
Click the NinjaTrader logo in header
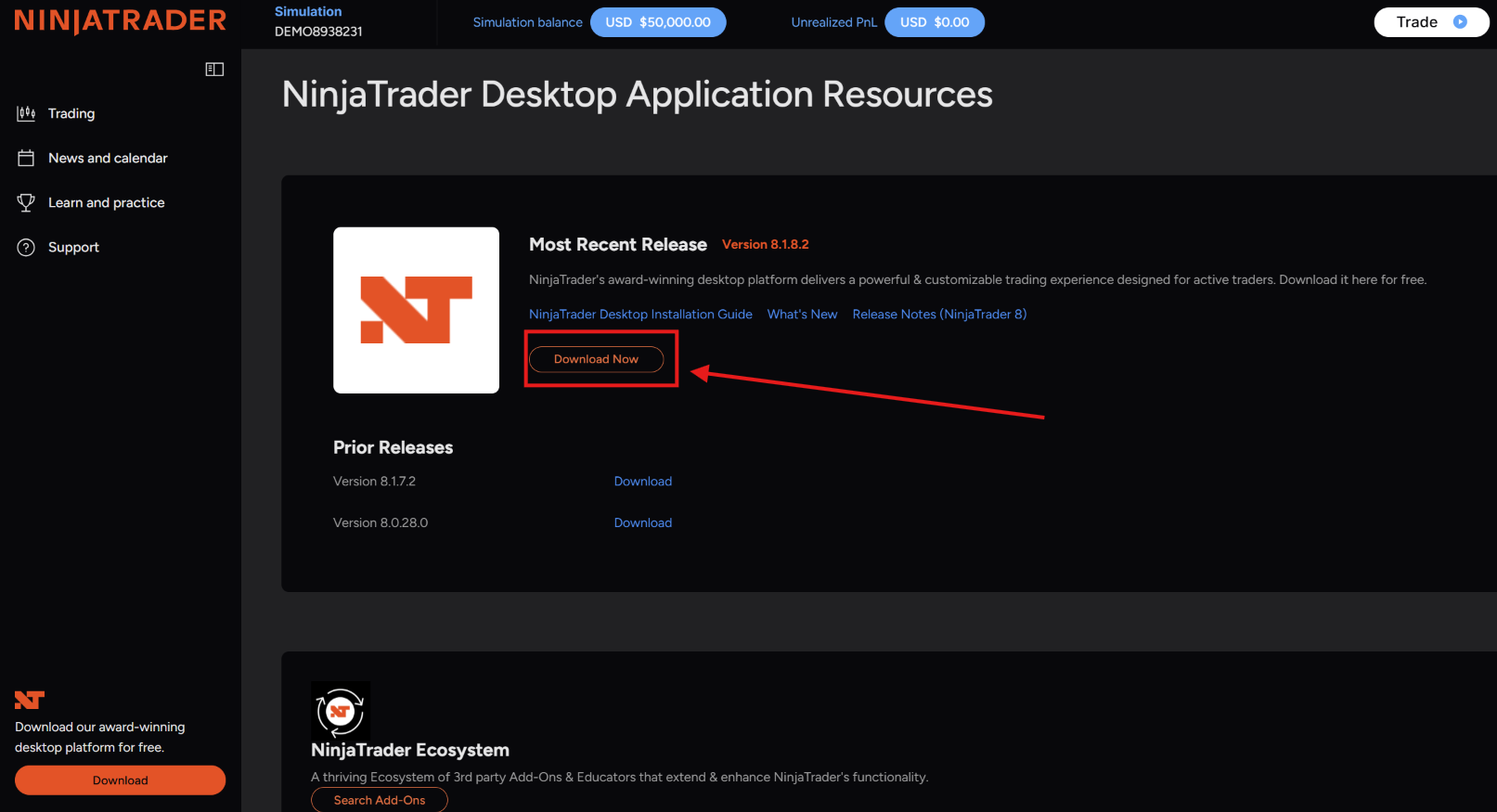point(121,21)
